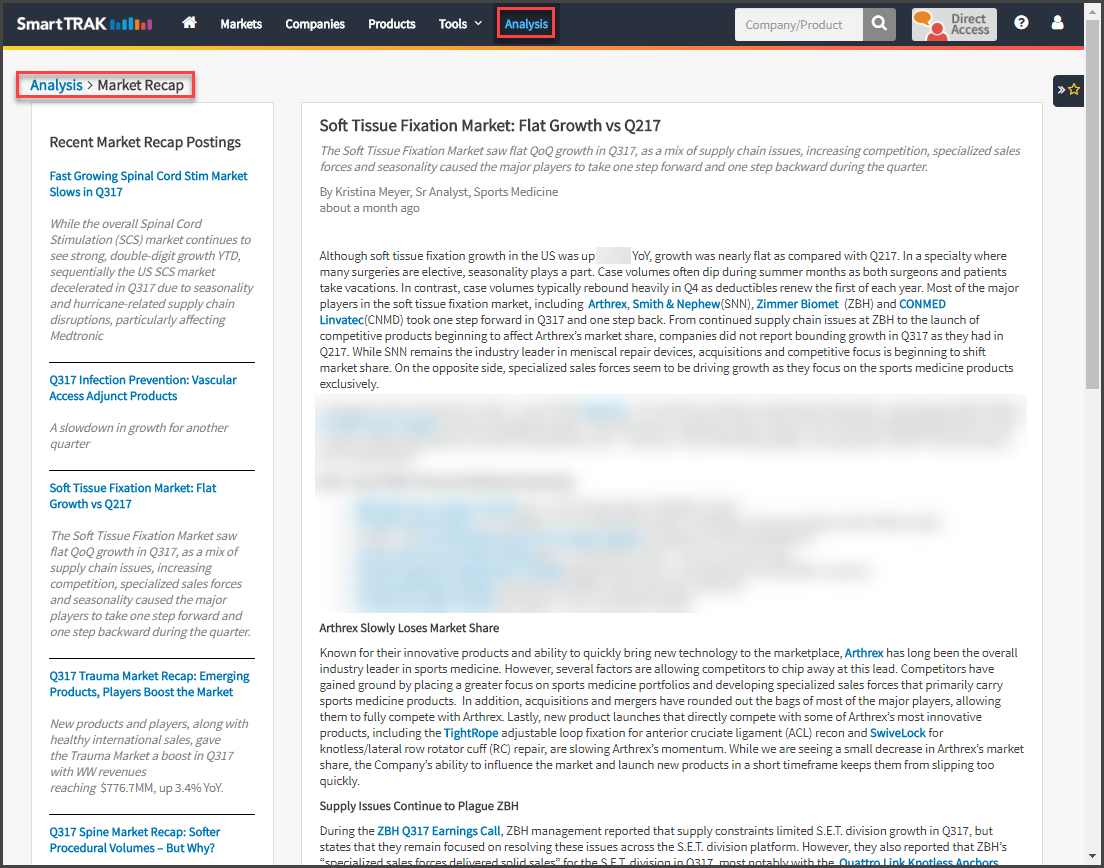Follow the Zimmer Biomet company link
The height and width of the screenshot is (868, 1104).
tap(797, 304)
